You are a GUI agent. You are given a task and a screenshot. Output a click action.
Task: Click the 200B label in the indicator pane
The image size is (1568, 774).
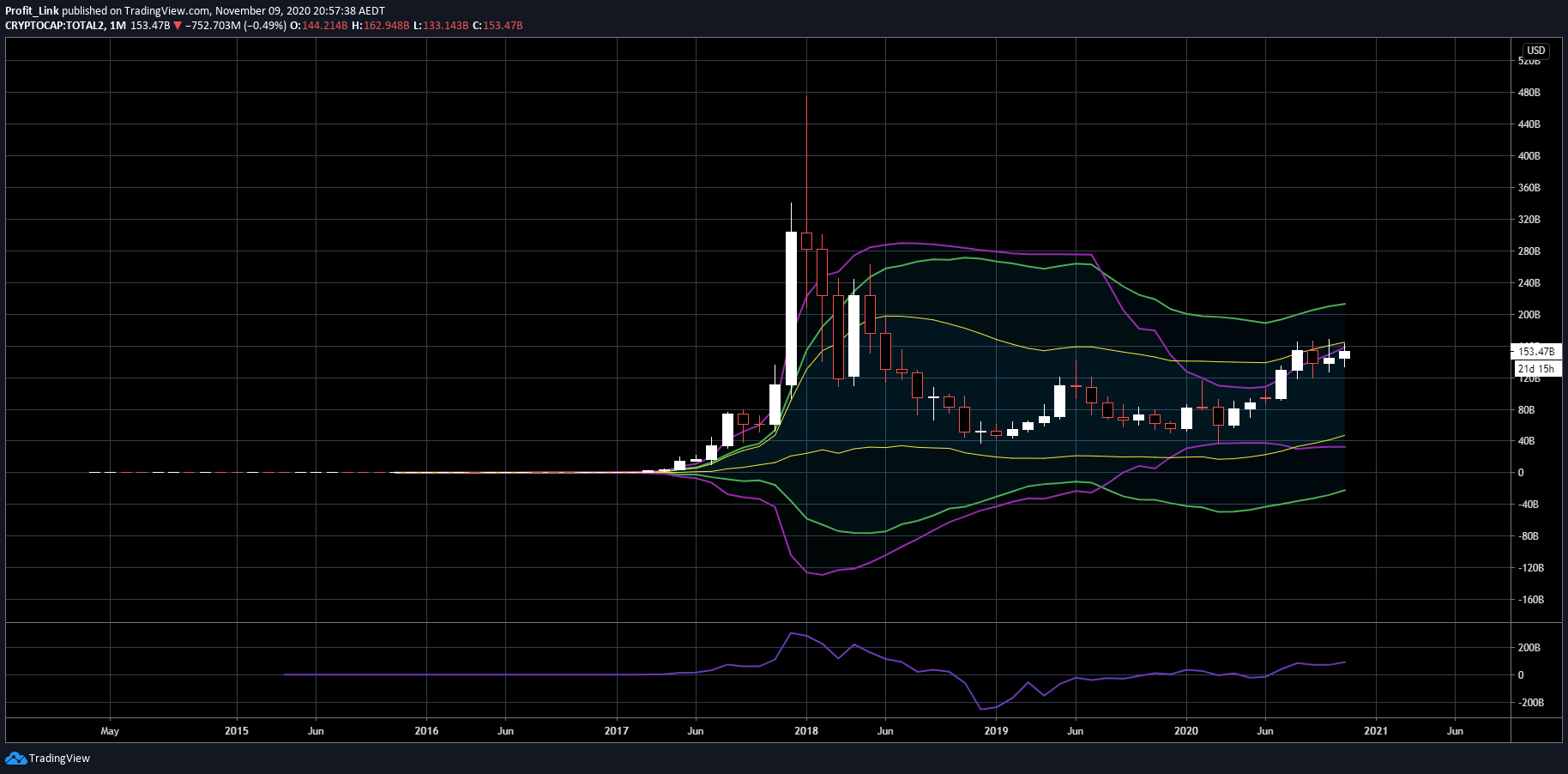(1529, 648)
